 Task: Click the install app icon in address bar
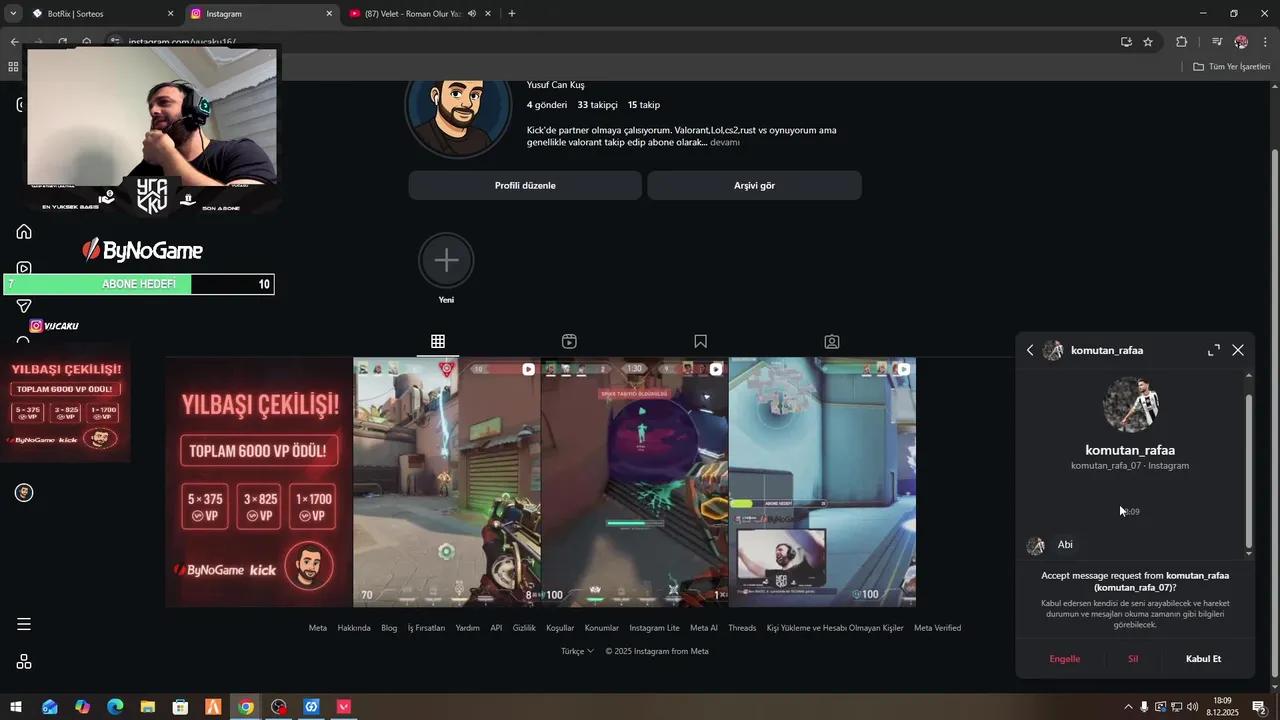pos(1126,42)
